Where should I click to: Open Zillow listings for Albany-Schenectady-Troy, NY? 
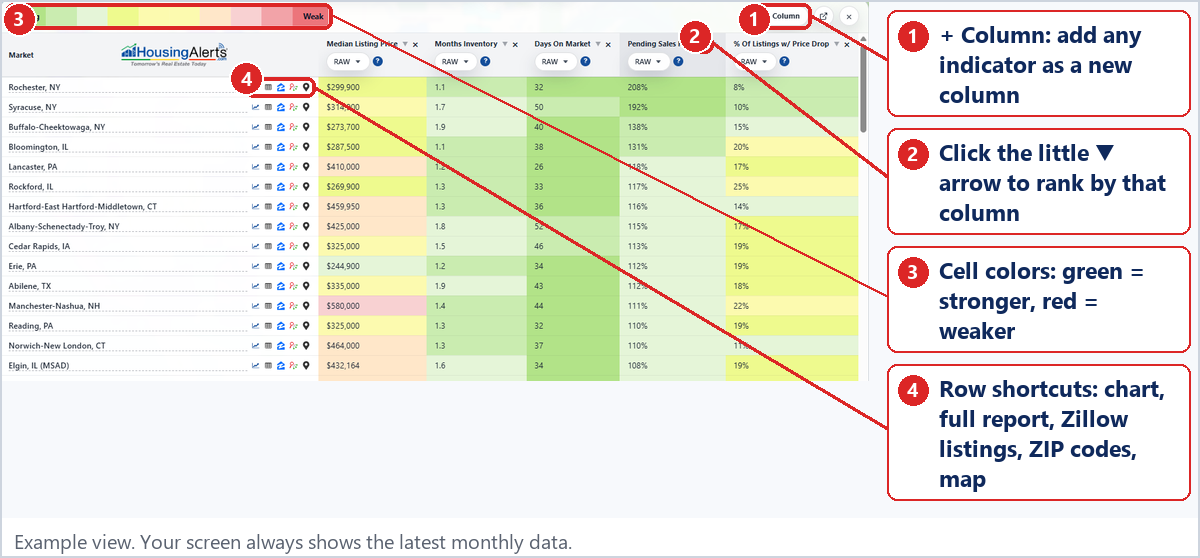coord(281,227)
